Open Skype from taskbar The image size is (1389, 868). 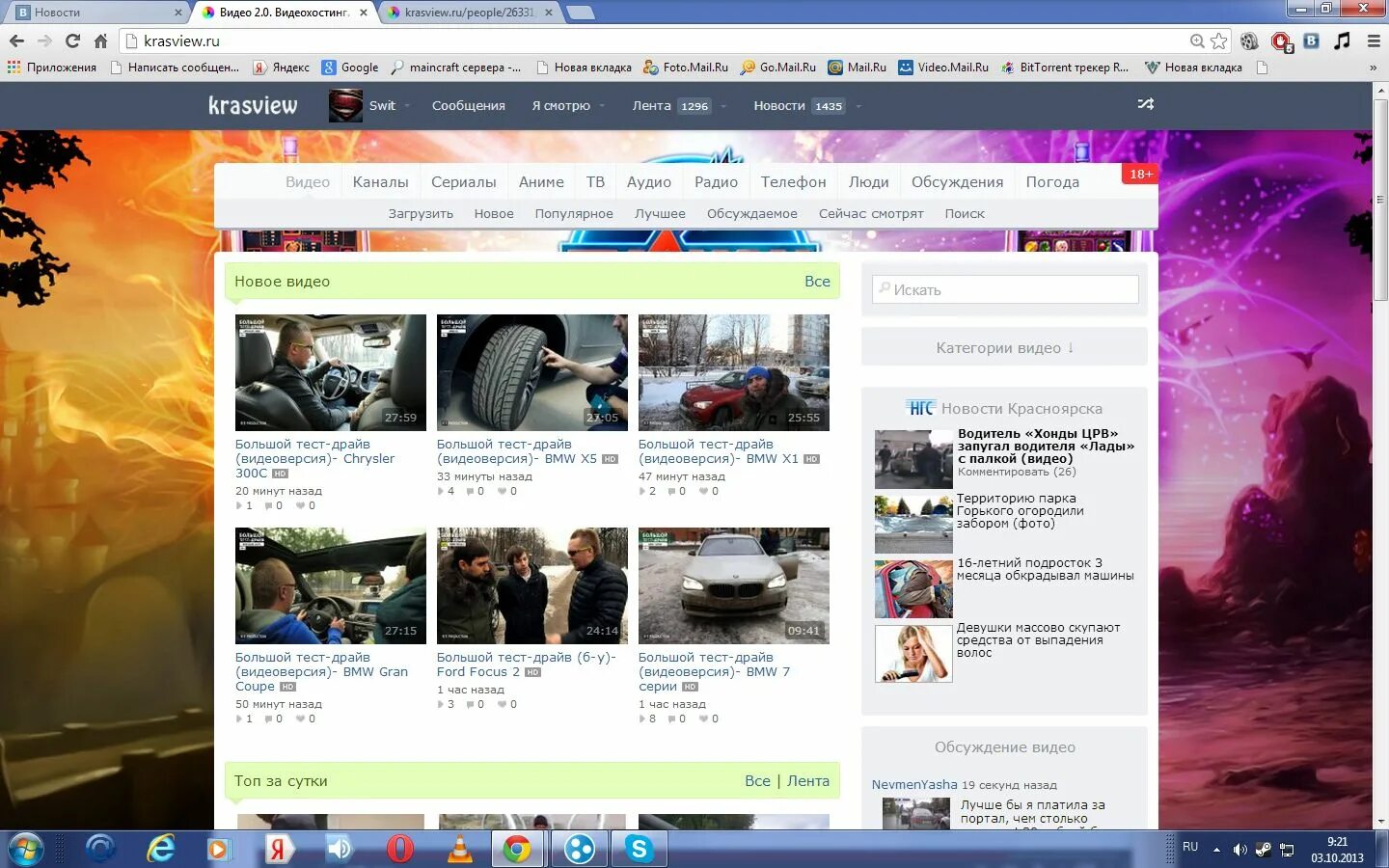click(x=638, y=849)
